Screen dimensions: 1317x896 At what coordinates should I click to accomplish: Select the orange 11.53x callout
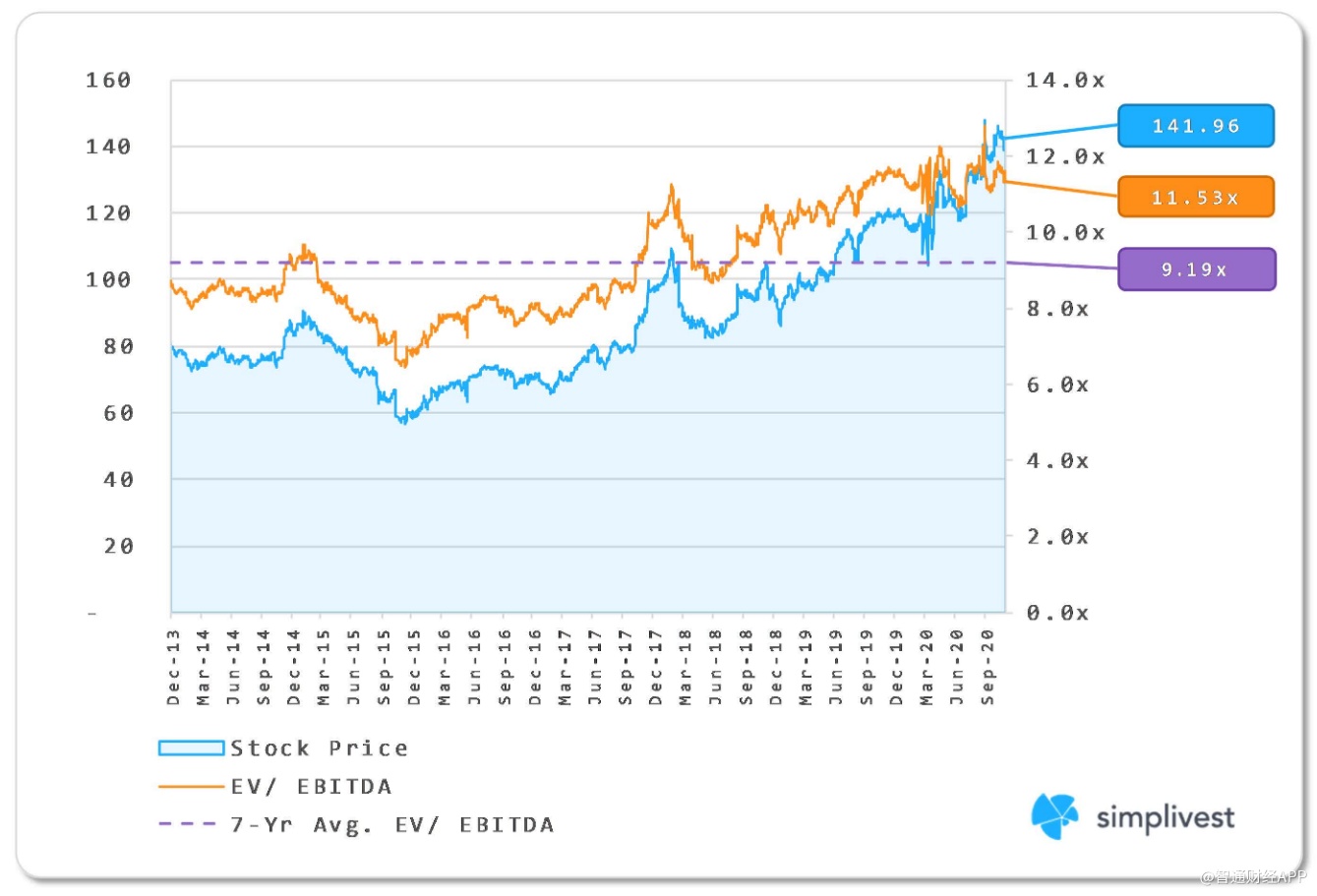[1195, 198]
